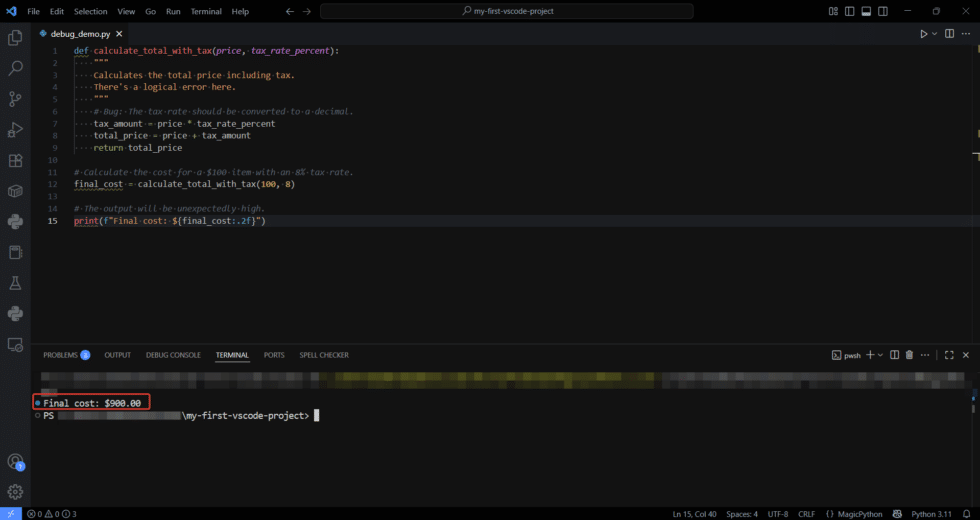Toggle the bottom panel visibility
980x520 pixels.
pyautogui.click(x=864, y=11)
